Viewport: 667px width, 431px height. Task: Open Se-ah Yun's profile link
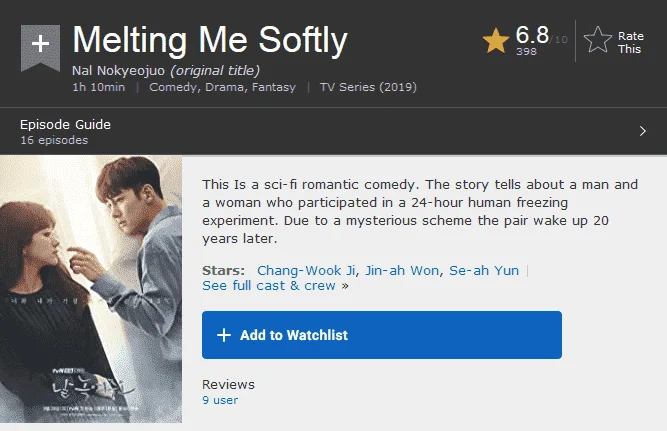pyautogui.click(x=484, y=271)
